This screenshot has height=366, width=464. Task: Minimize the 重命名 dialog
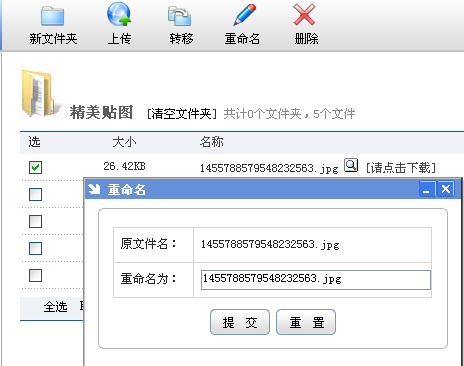coord(427,189)
